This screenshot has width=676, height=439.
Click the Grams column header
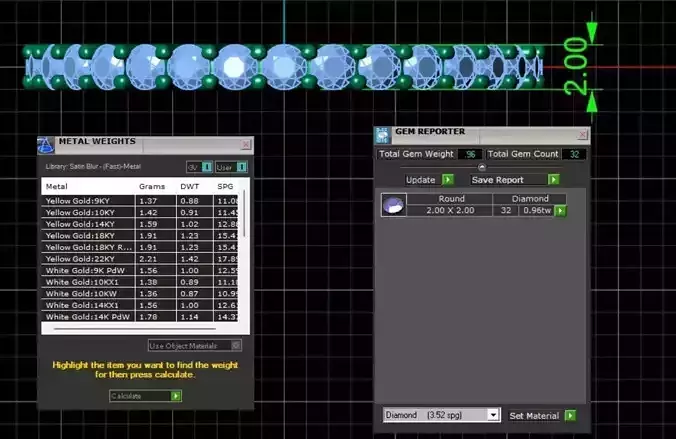coord(152,186)
